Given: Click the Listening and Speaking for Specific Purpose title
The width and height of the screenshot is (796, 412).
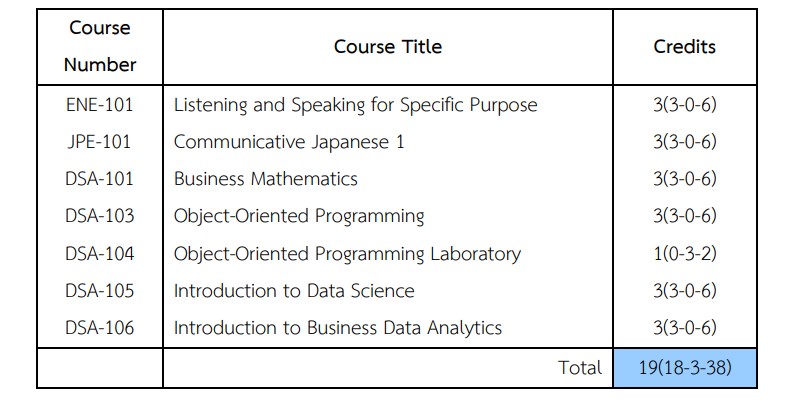Looking at the screenshot, I should 355,105.
